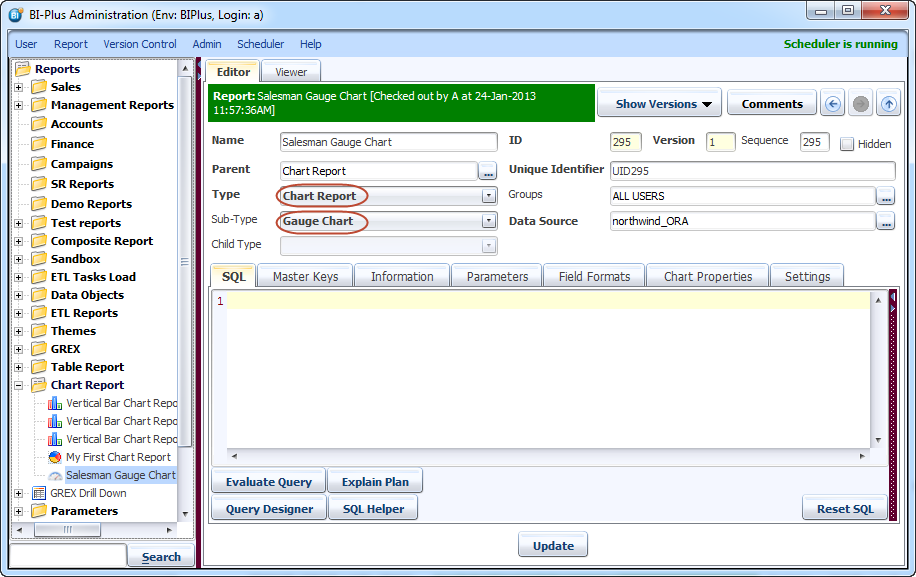This screenshot has height=577, width=916.
Task: Switch to the Chart Properties tab
Action: click(x=708, y=276)
